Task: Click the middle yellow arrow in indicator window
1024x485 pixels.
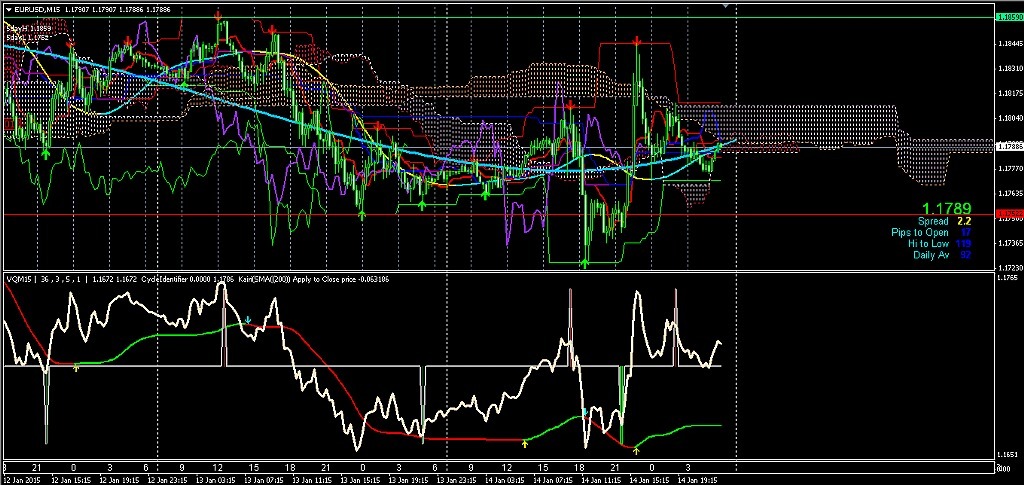Action: coord(527,441)
